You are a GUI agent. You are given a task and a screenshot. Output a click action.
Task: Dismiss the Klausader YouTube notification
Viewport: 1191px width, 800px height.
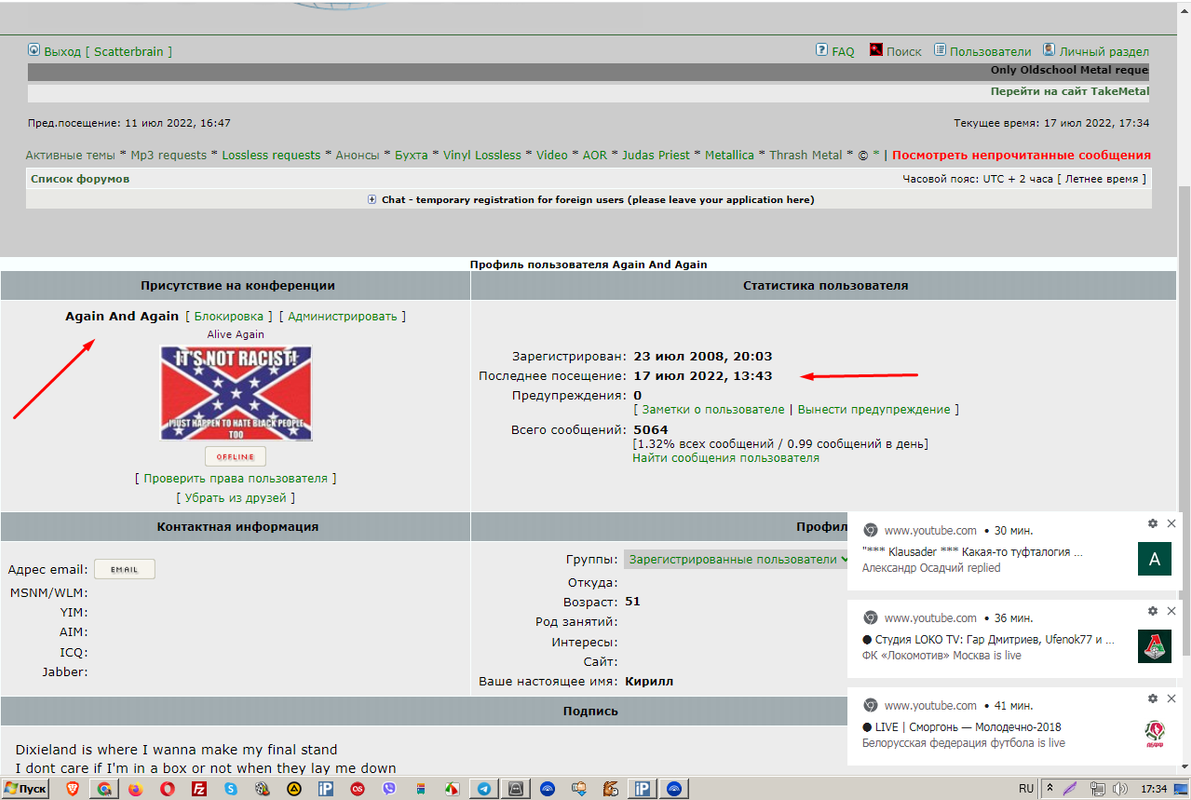click(1171, 523)
